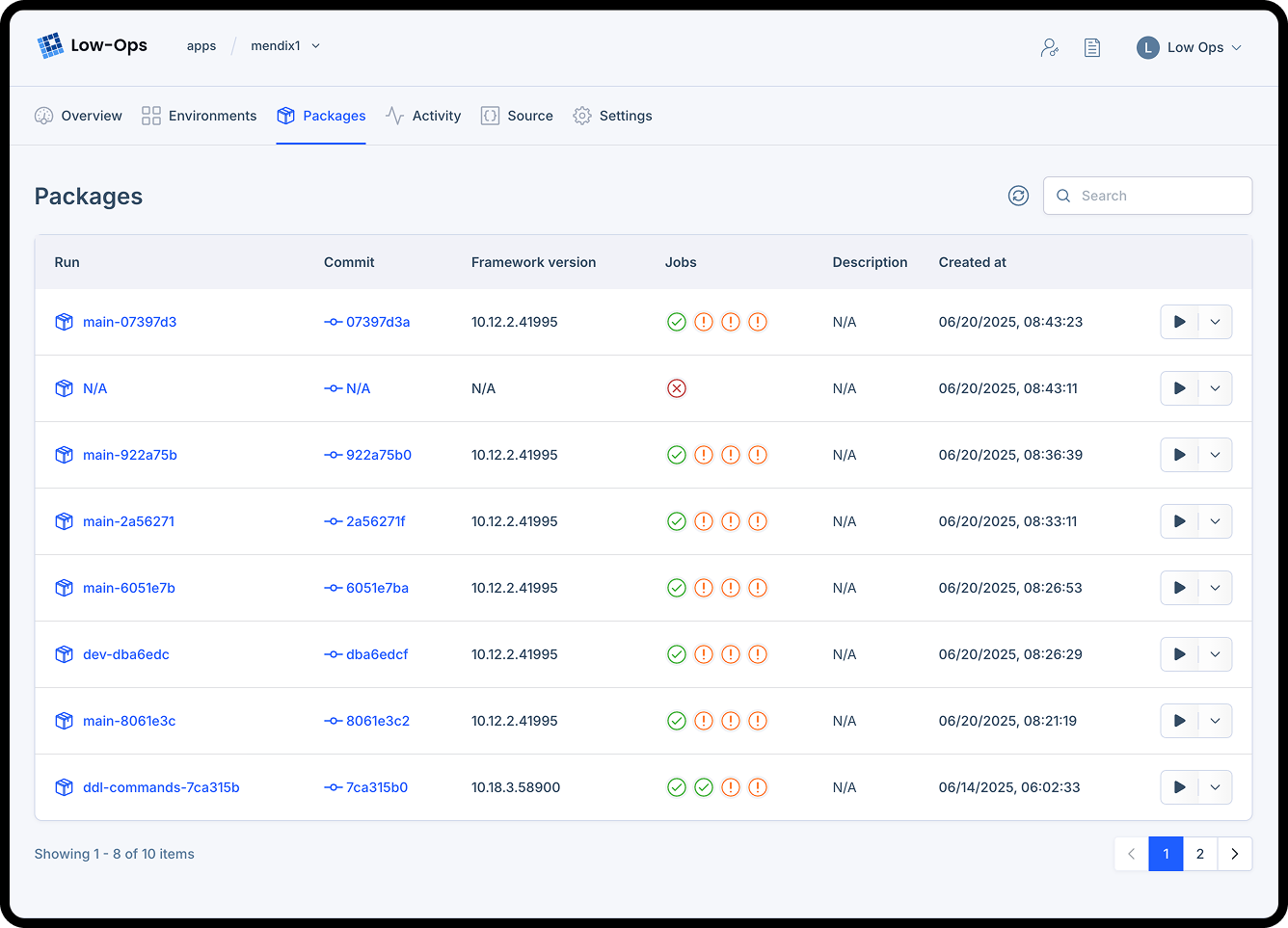Go to page 2 of packages
Screen dimensions: 1288x928
click(x=1199, y=854)
